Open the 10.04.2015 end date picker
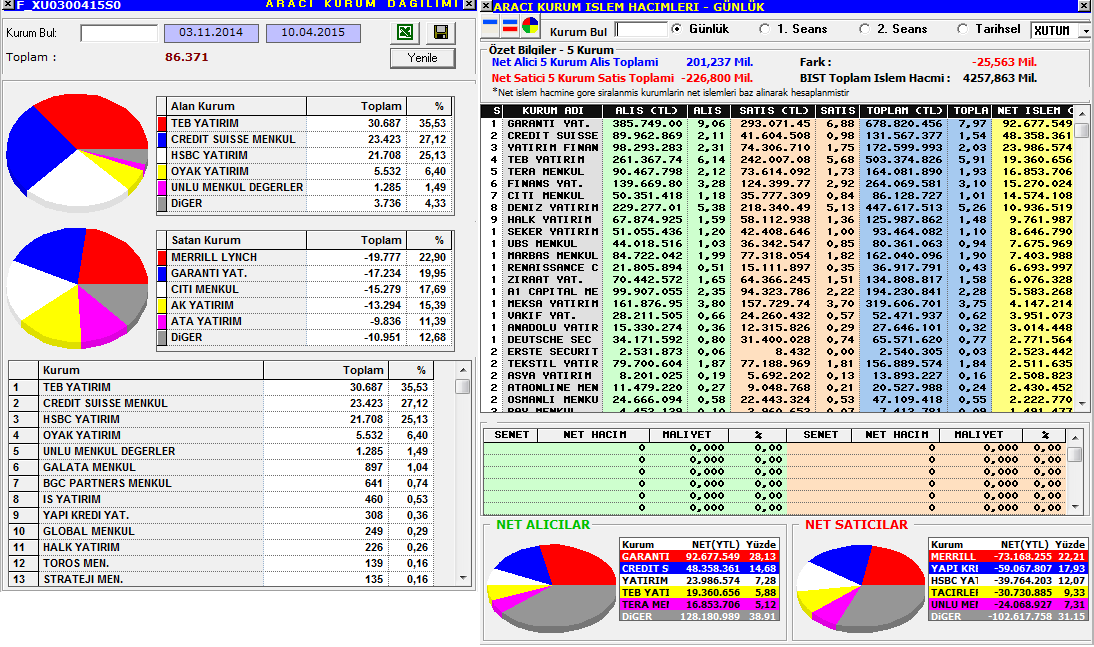This screenshot has height=647, width=1094. 313,33
